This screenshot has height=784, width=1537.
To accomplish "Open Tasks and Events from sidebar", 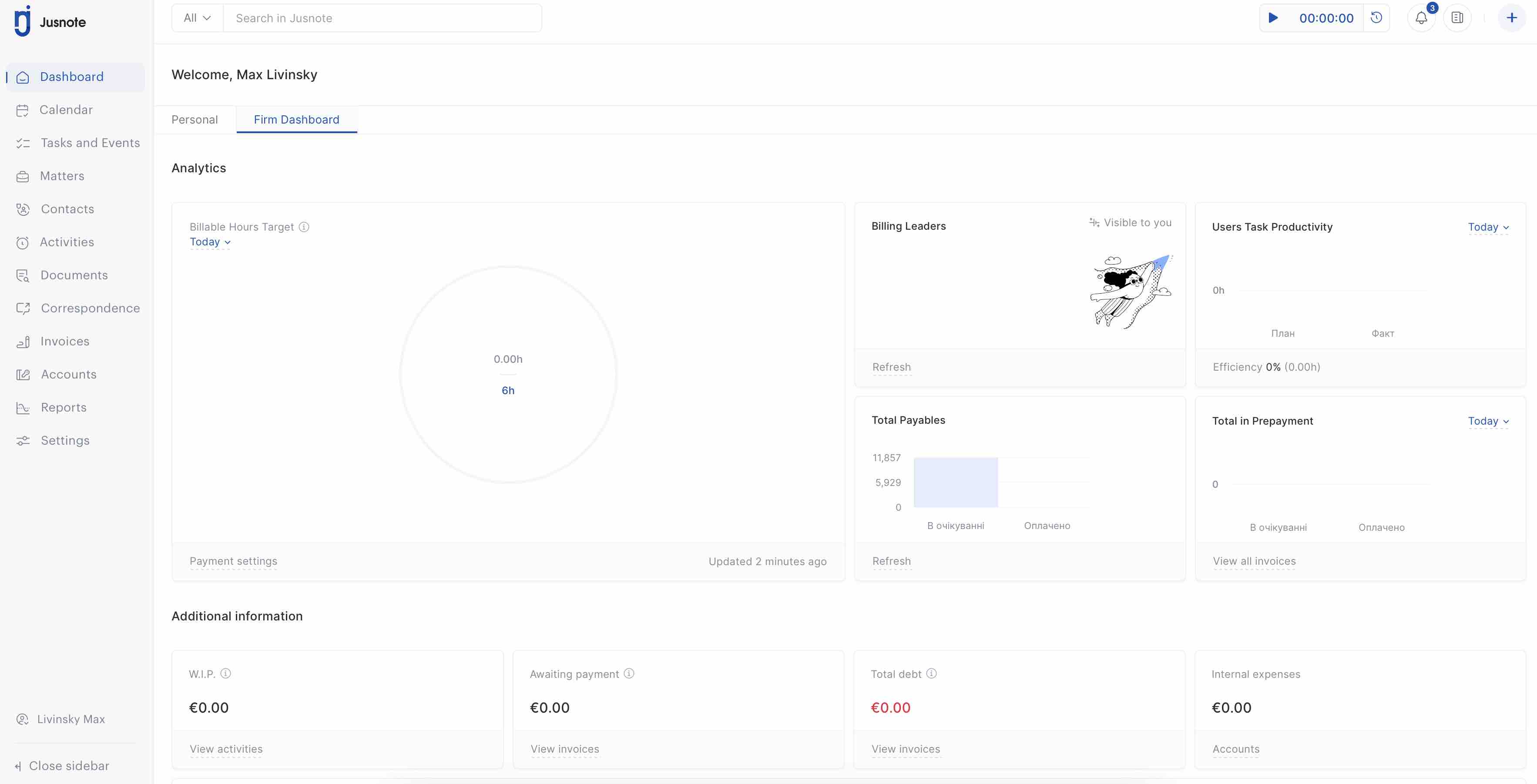I will coord(23,143).
